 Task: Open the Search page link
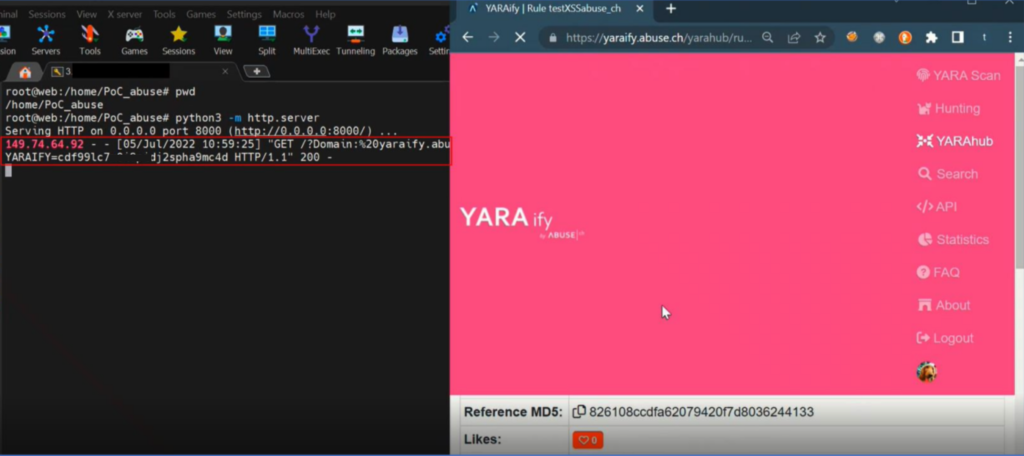coord(948,174)
